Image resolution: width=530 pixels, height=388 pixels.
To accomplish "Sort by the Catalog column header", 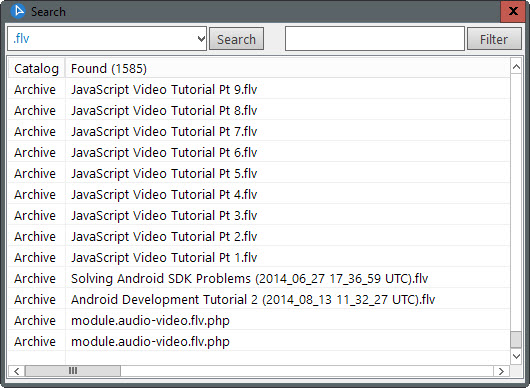I will (37, 69).
